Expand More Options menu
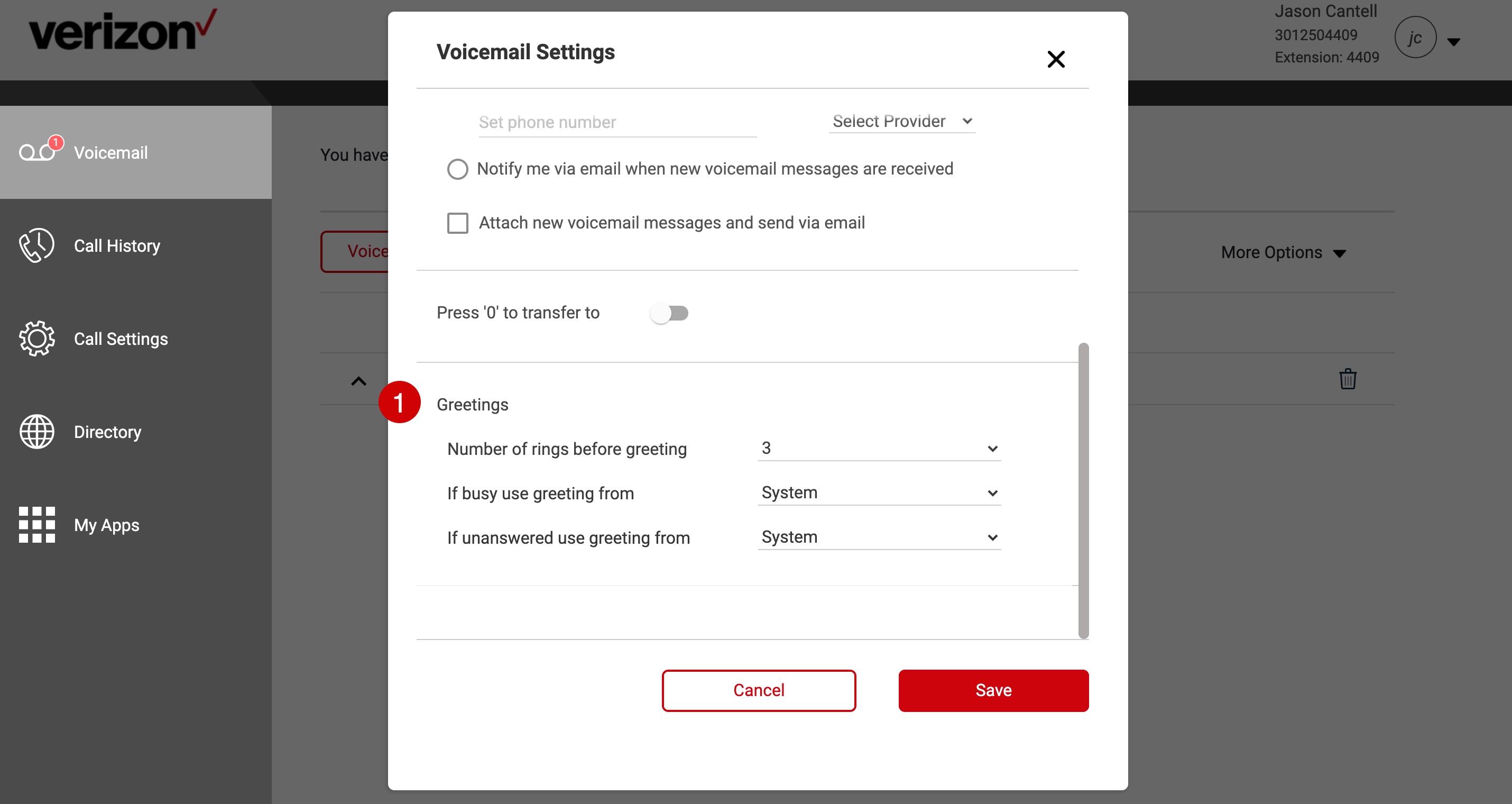The height and width of the screenshot is (804, 1512). [x=1283, y=252]
